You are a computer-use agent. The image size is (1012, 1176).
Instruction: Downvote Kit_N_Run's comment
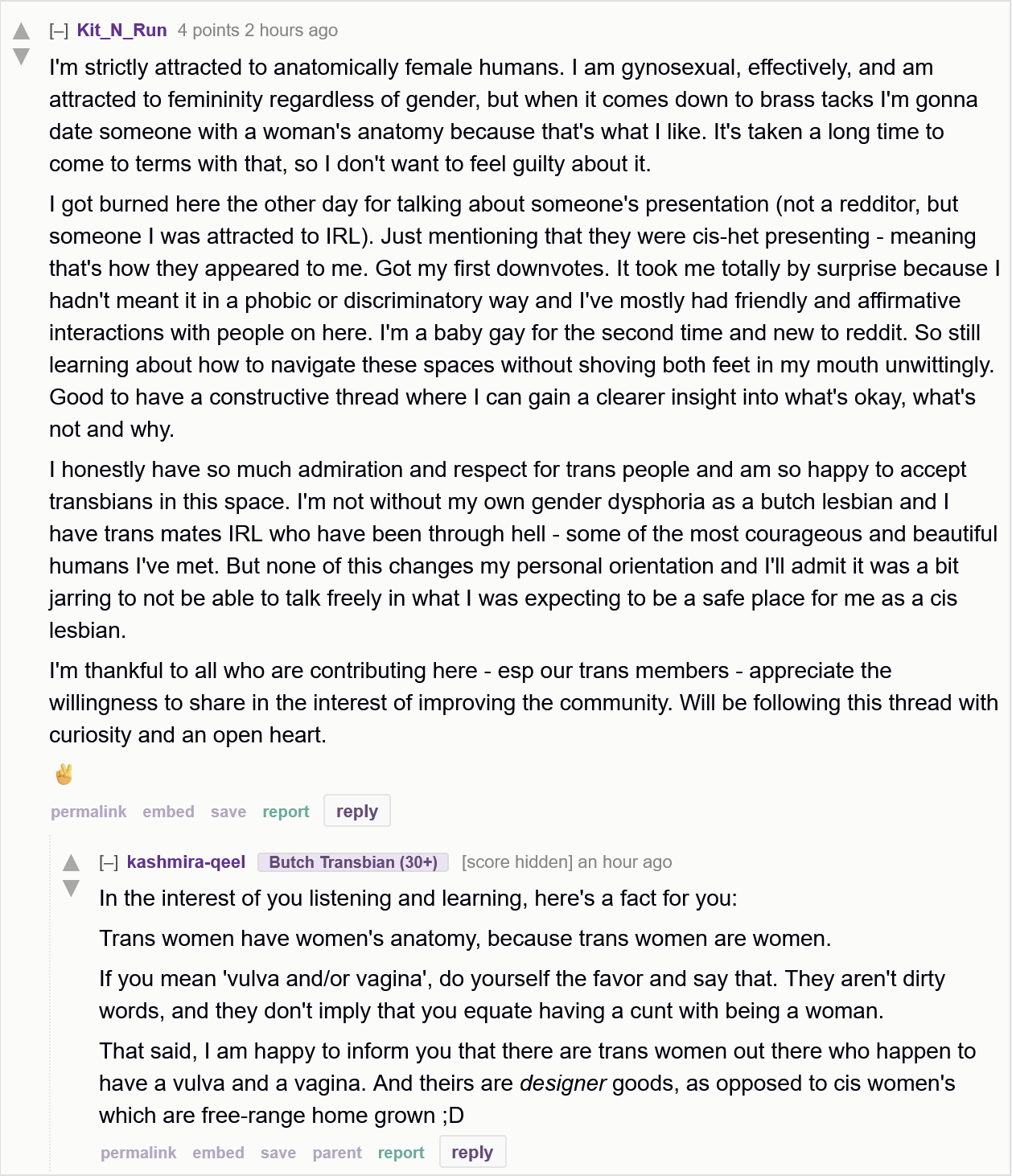[22, 56]
